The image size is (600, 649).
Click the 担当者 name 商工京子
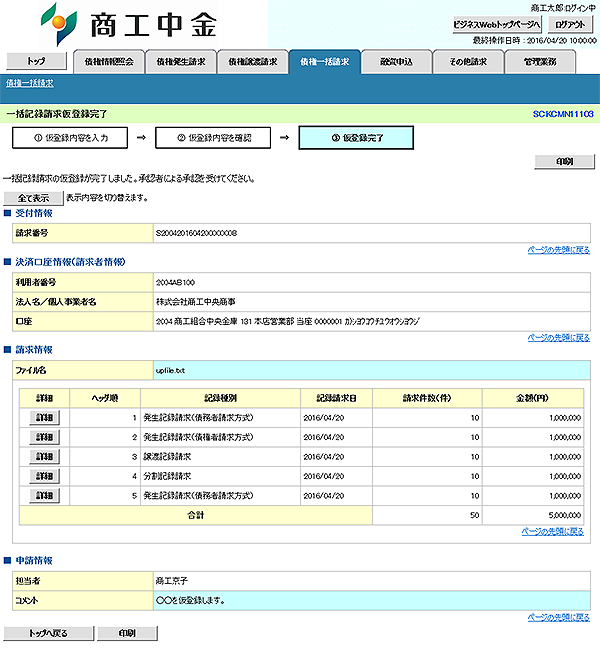coord(171,581)
